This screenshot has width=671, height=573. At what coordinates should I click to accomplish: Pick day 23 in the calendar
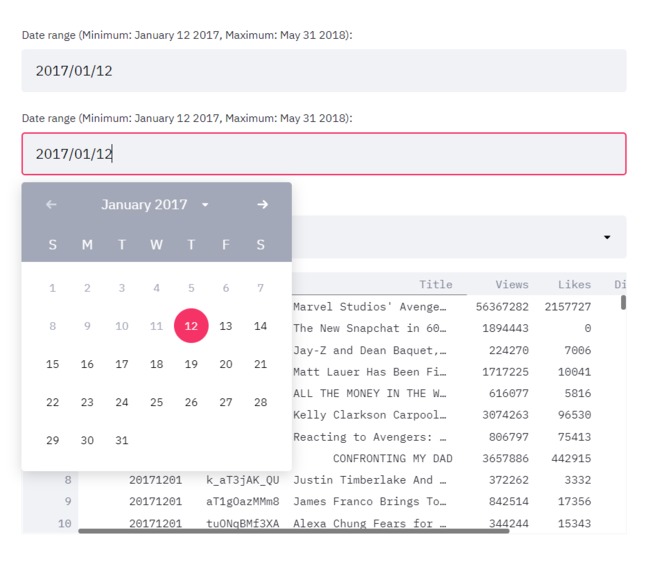pos(87,402)
